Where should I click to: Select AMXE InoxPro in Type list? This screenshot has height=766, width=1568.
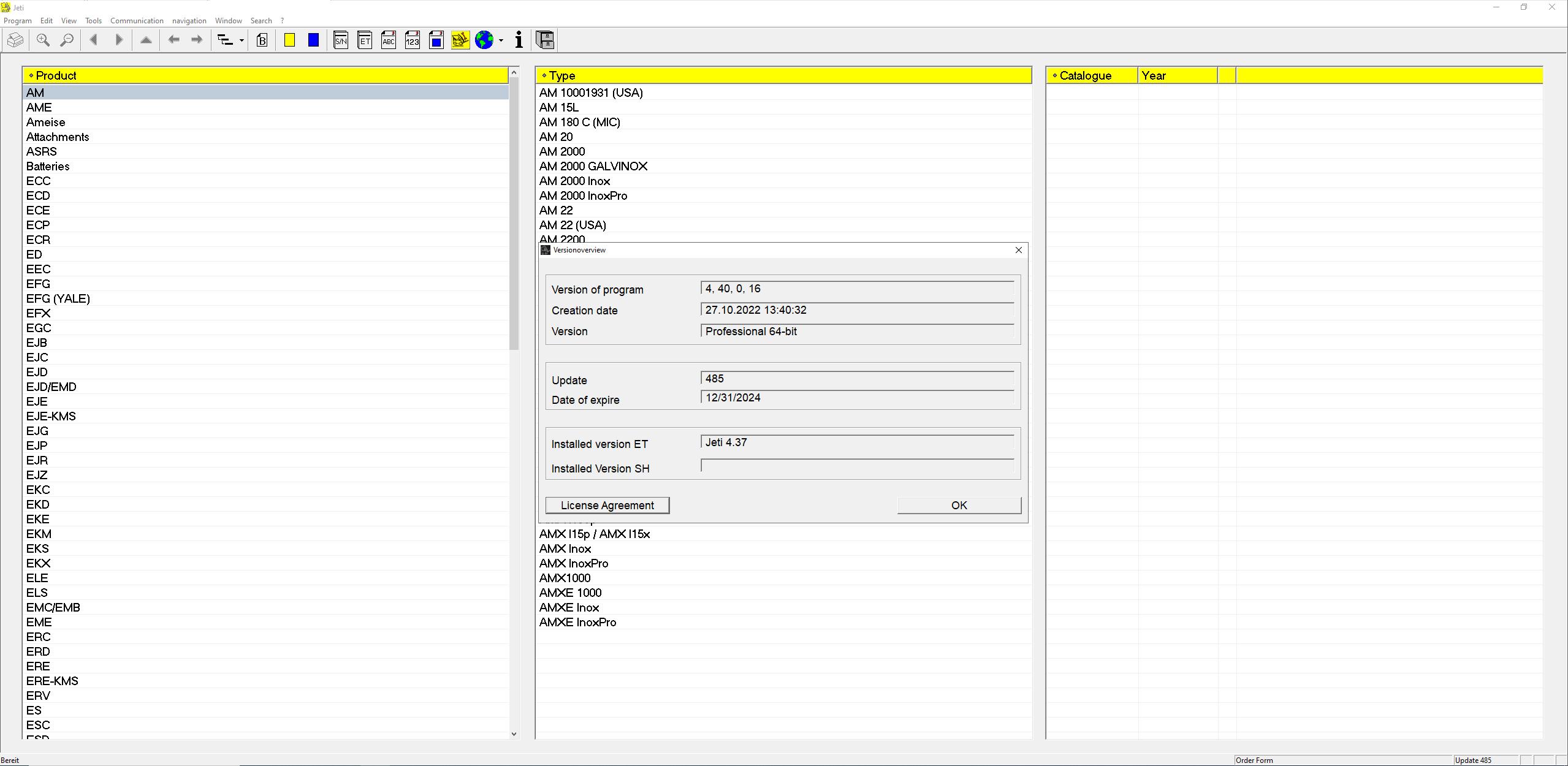click(x=783, y=622)
